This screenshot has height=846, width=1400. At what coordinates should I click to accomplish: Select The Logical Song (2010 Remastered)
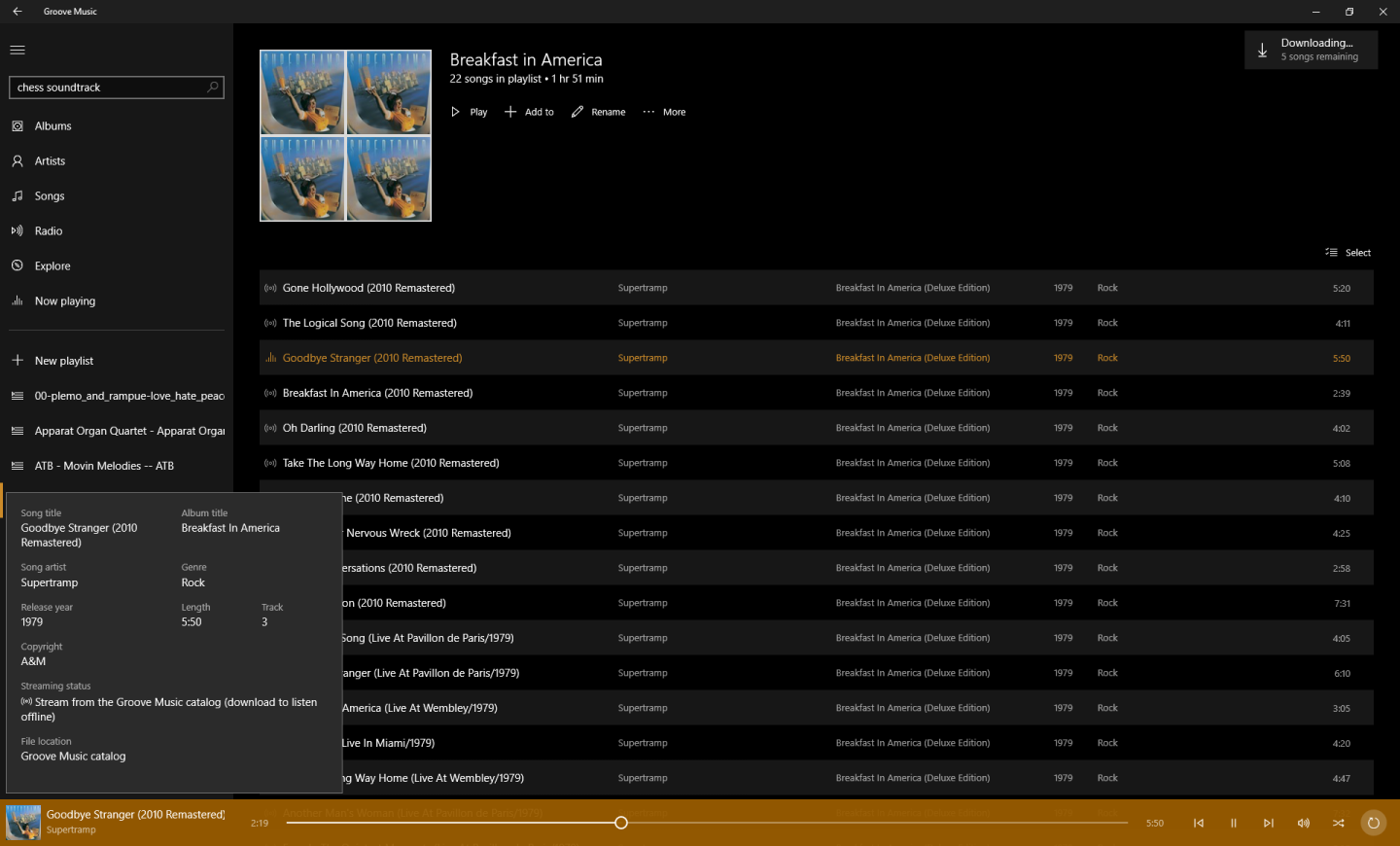(816, 323)
